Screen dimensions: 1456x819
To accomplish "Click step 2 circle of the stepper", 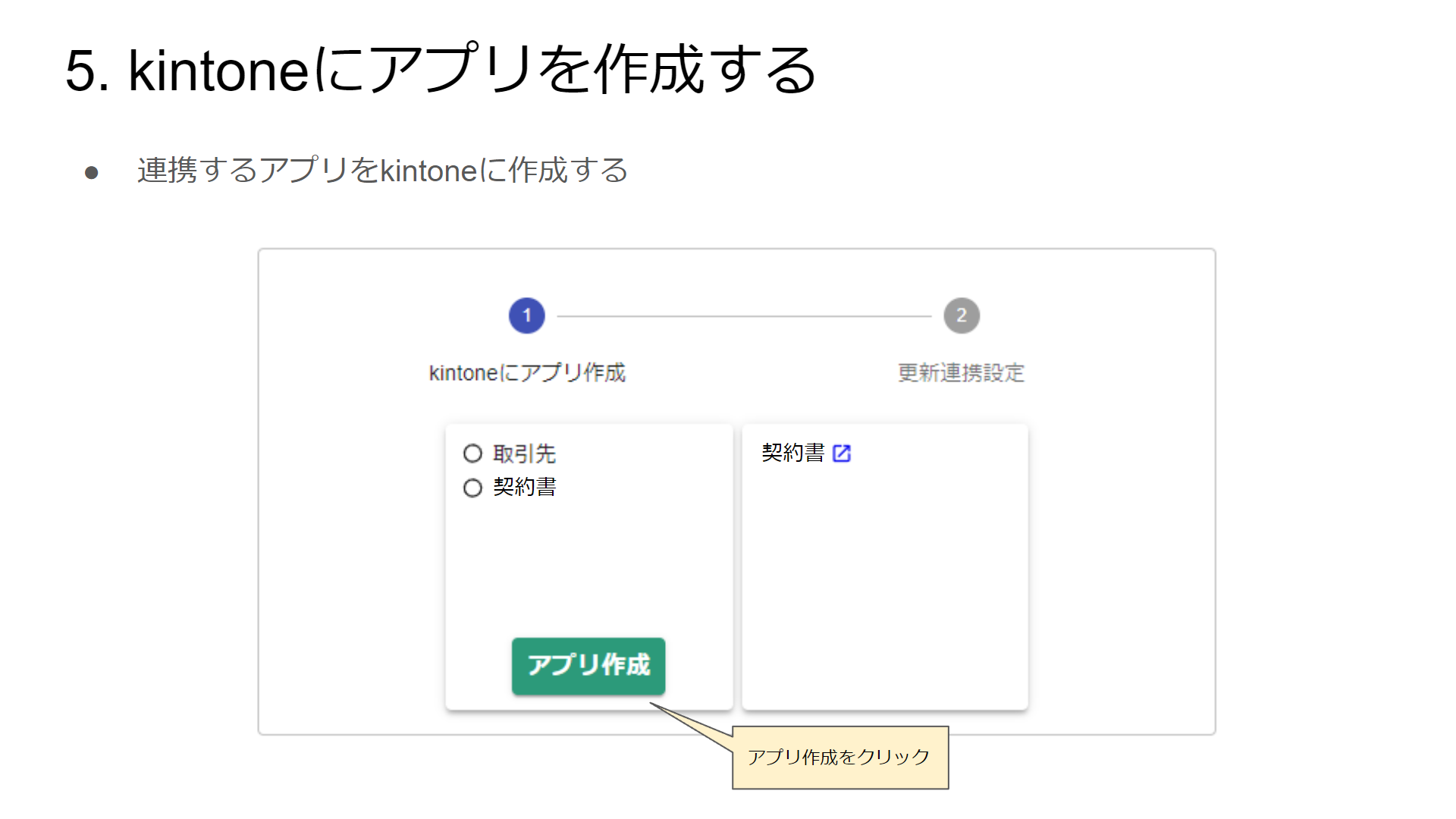I will (x=962, y=315).
